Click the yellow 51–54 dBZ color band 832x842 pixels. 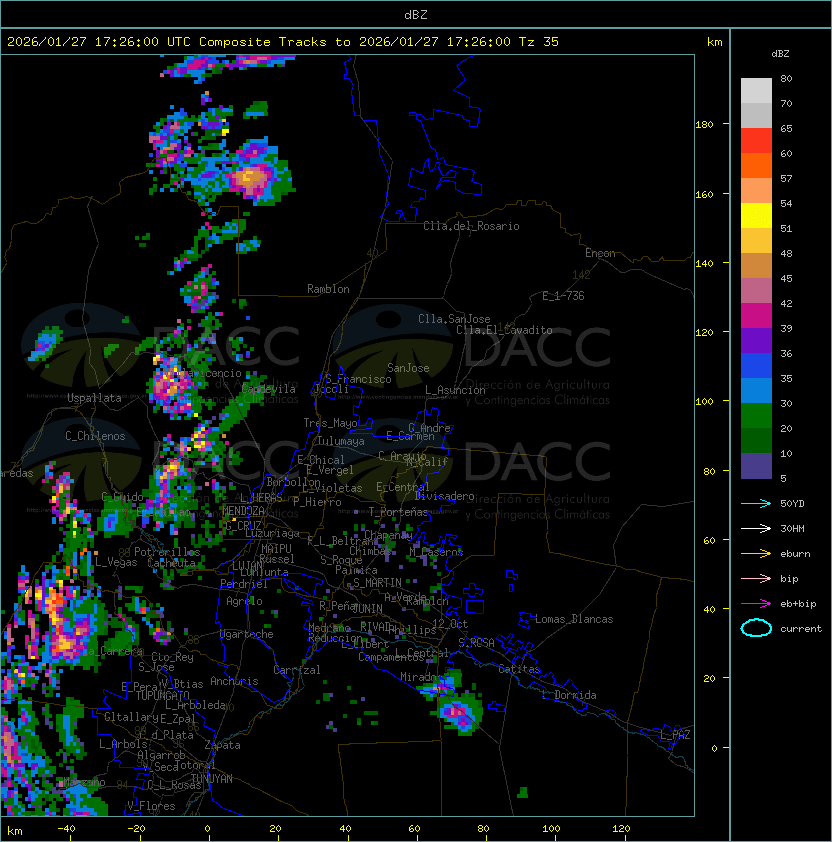[x=756, y=216]
